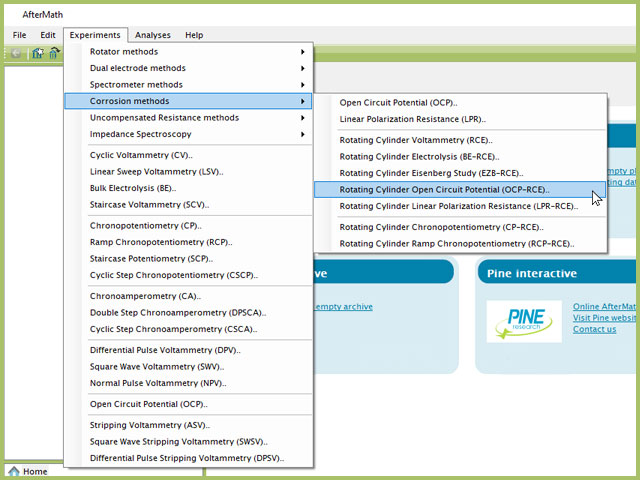
Task: Open the Analyses menu
Action: coord(153,35)
